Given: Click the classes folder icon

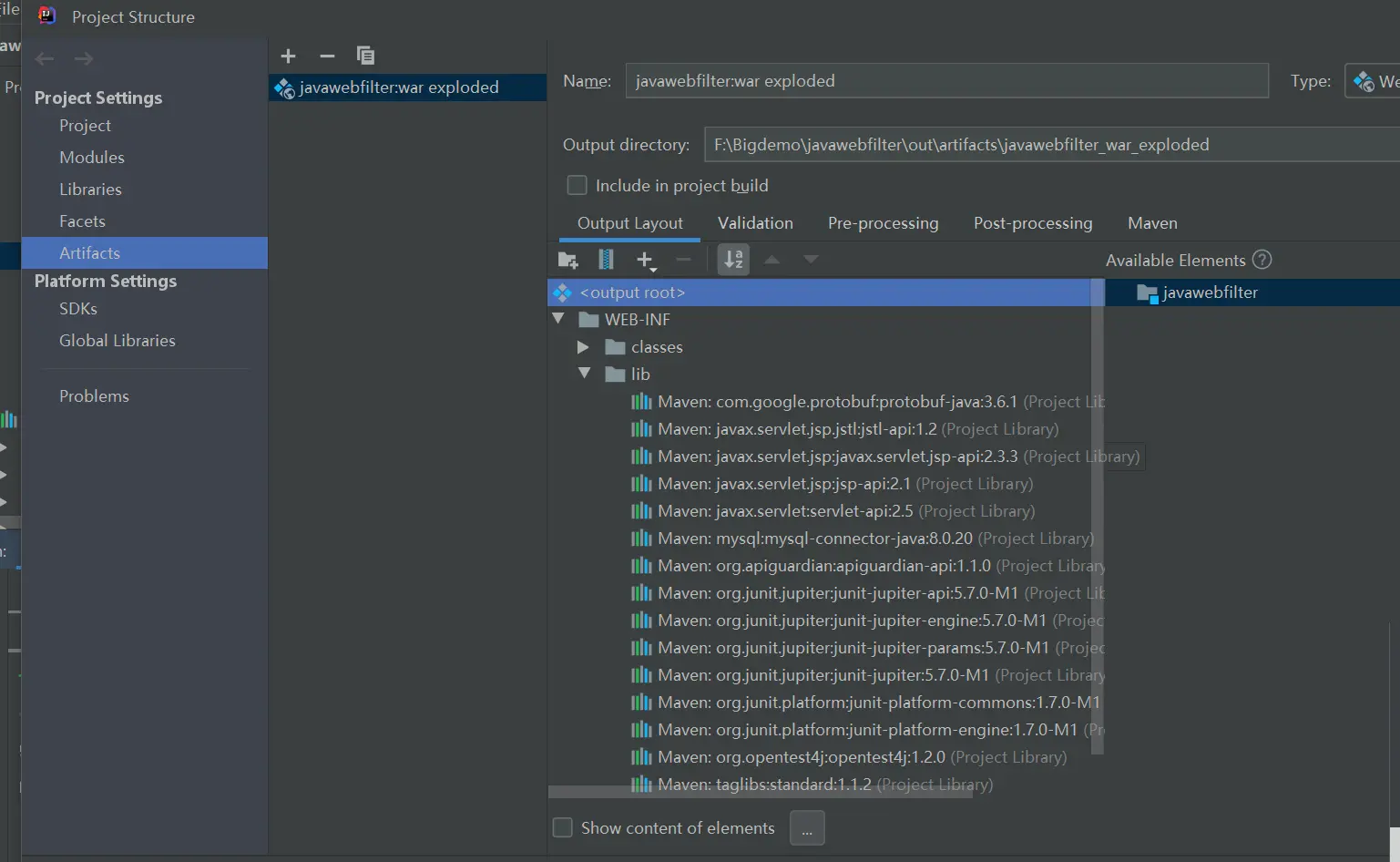Looking at the screenshot, I should tap(616, 347).
